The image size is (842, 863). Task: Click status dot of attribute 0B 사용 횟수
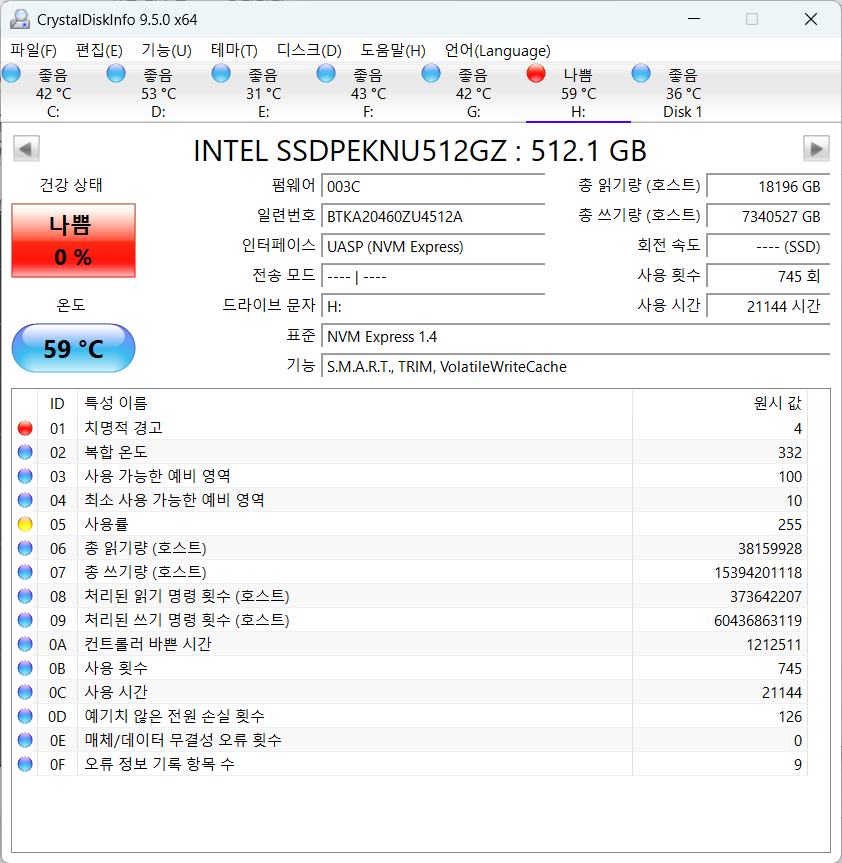pos(25,668)
